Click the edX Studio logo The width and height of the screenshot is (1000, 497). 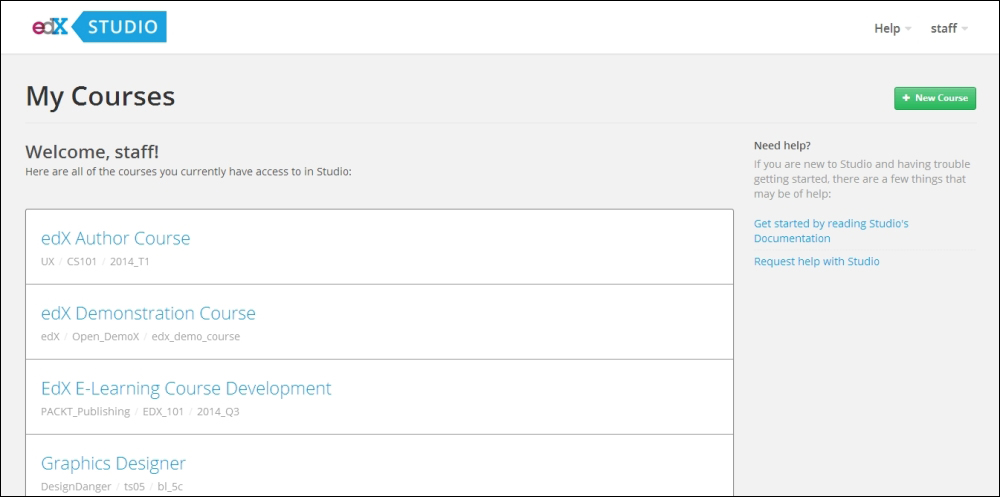pos(99,27)
